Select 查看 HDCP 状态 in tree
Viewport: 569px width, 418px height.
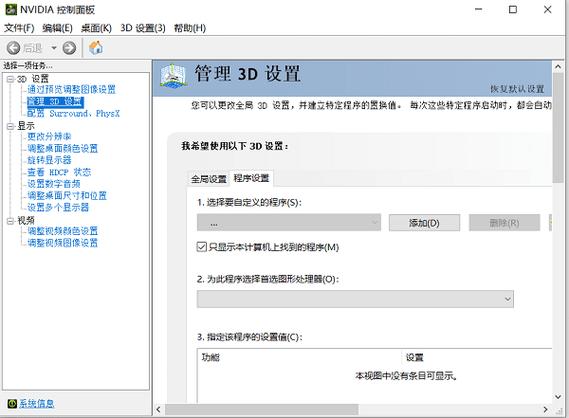(x=59, y=172)
